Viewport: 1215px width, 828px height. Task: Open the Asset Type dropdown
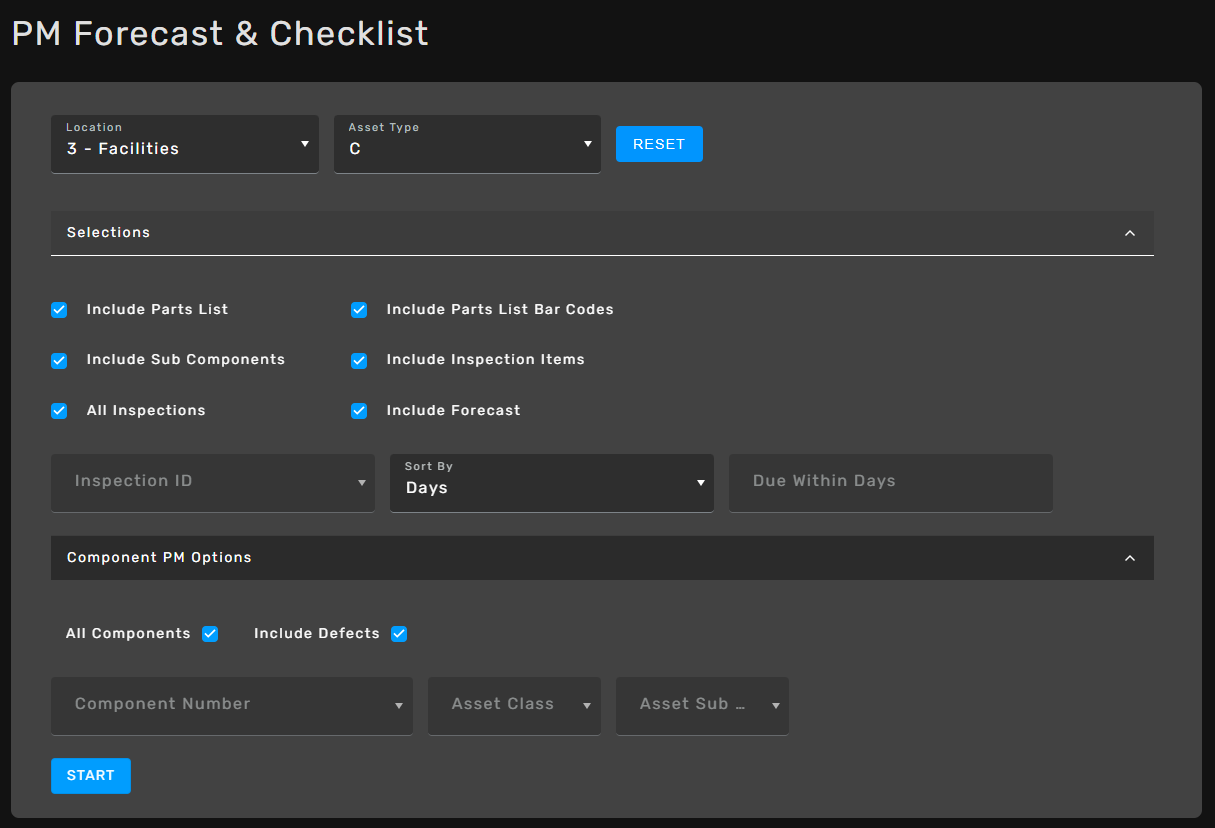click(x=467, y=144)
